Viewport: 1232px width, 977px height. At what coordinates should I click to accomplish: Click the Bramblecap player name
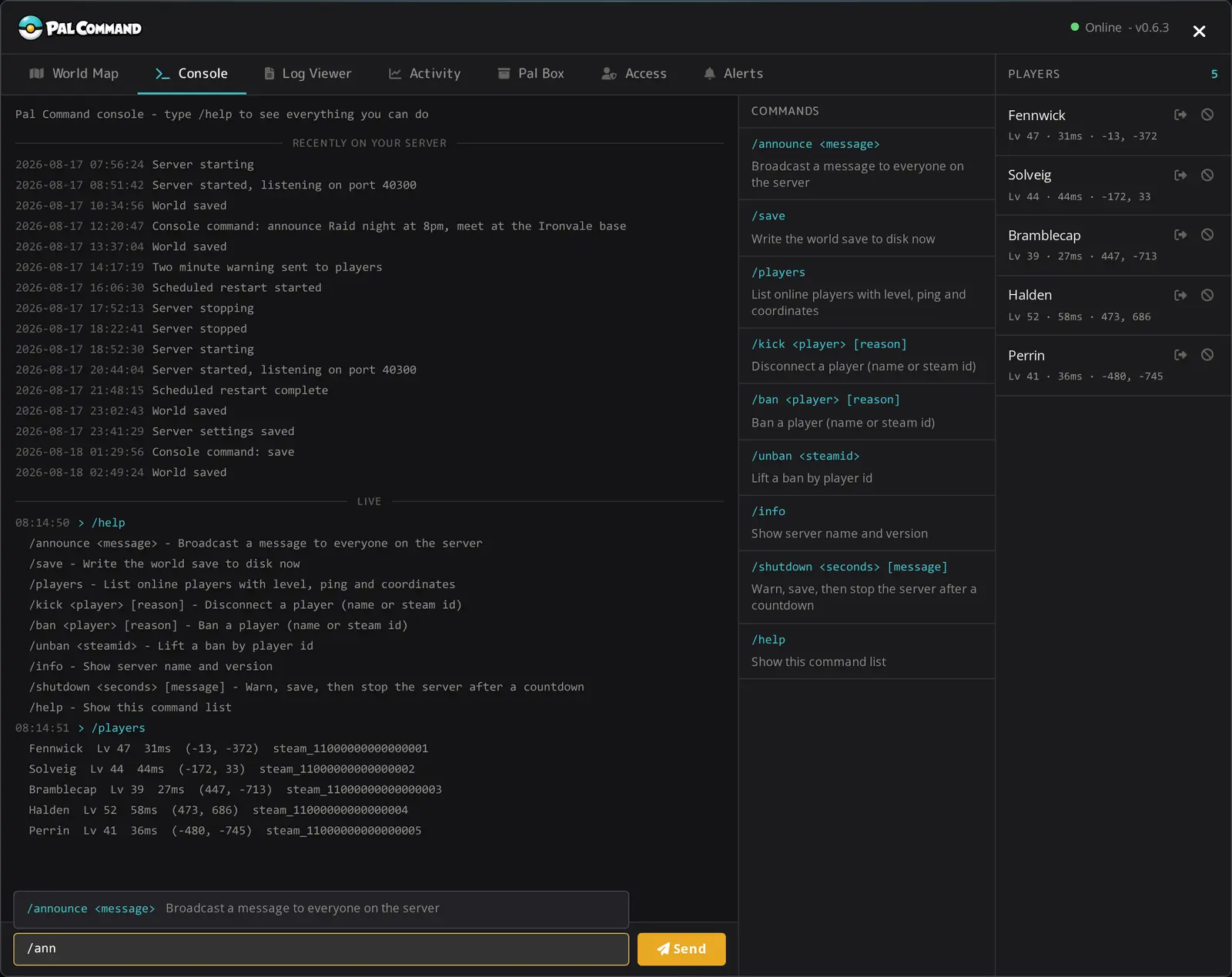point(1044,236)
